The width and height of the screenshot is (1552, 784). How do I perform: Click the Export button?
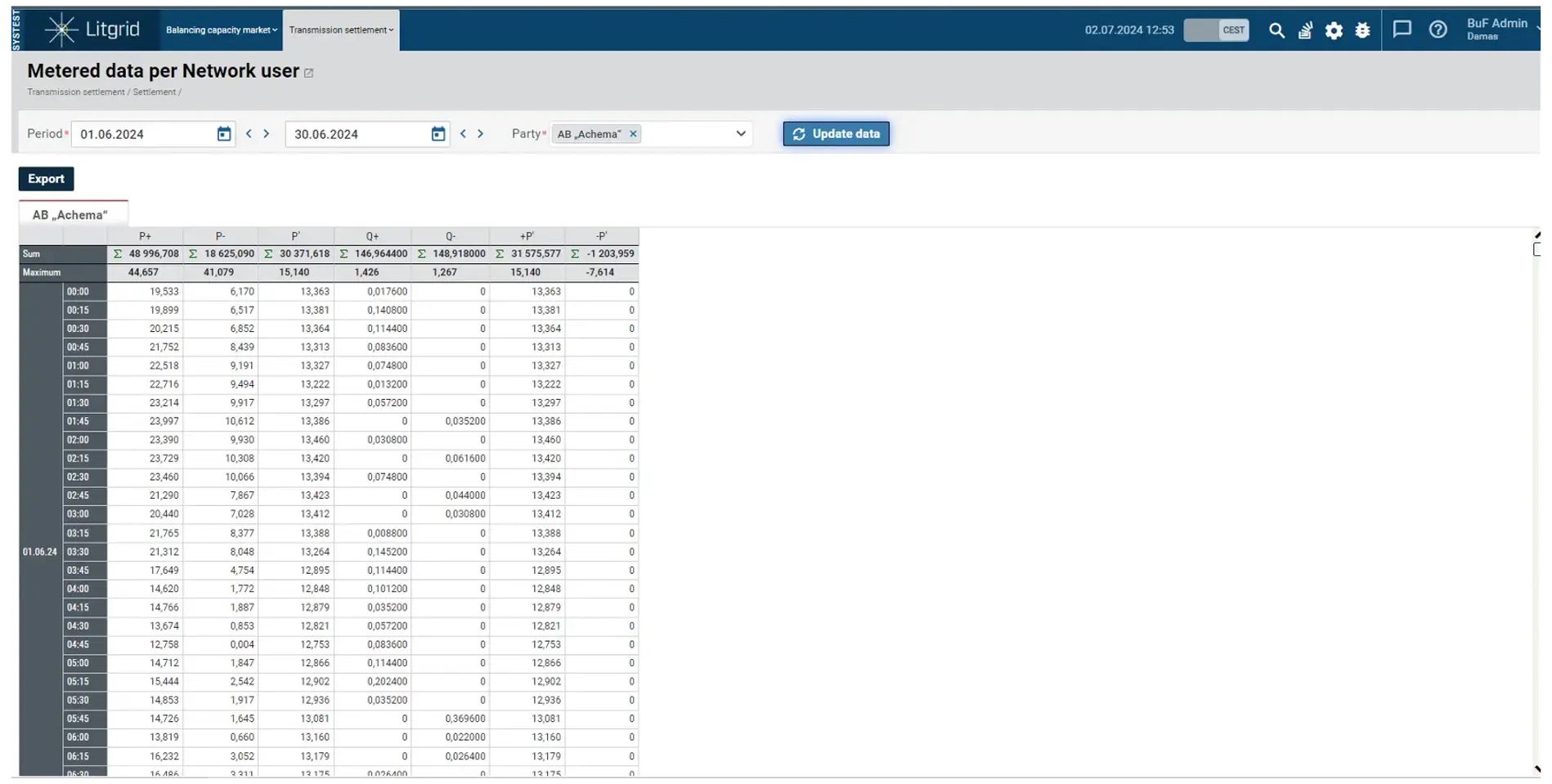pos(46,179)
